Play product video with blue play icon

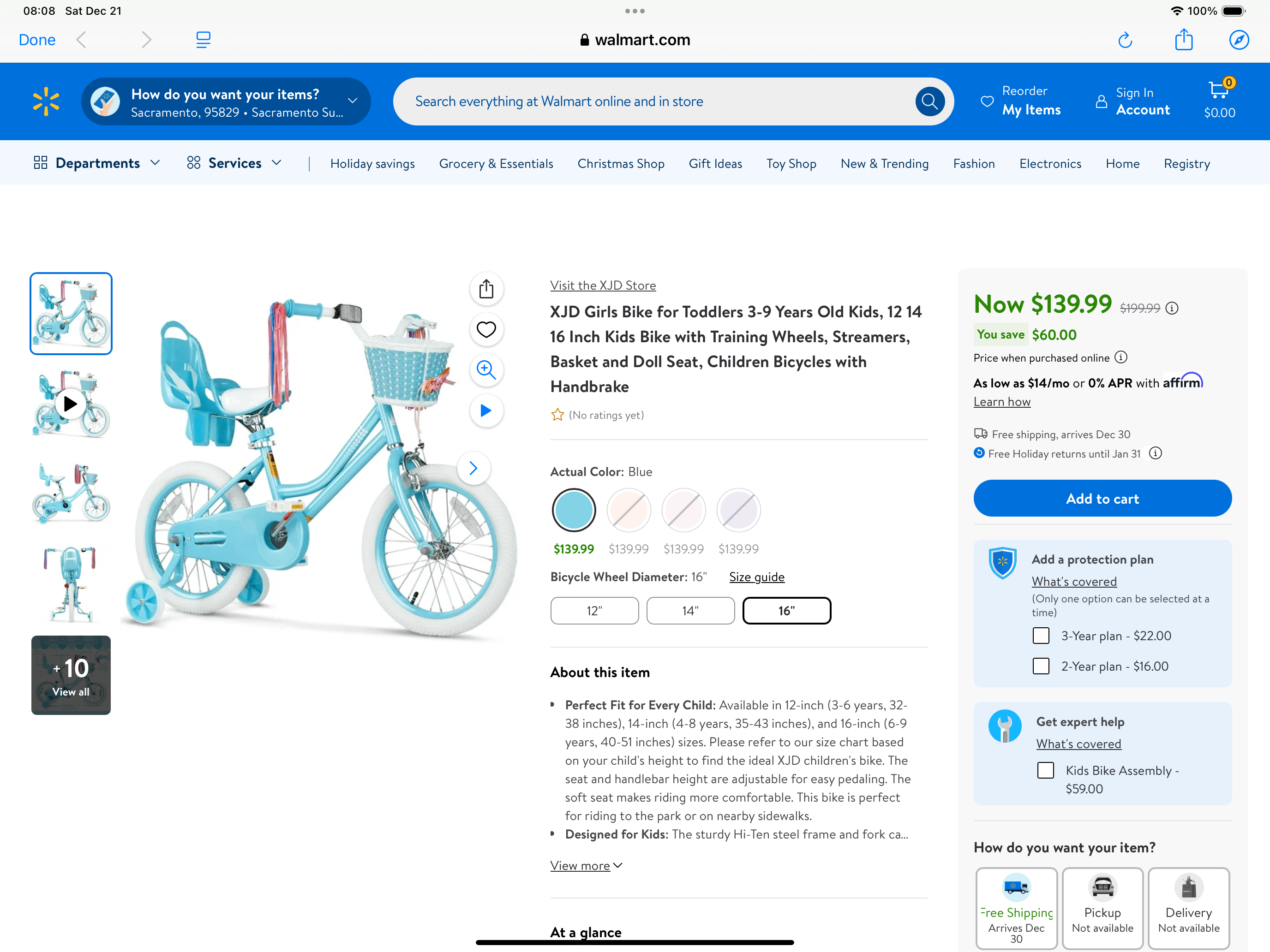click(486, 411)
